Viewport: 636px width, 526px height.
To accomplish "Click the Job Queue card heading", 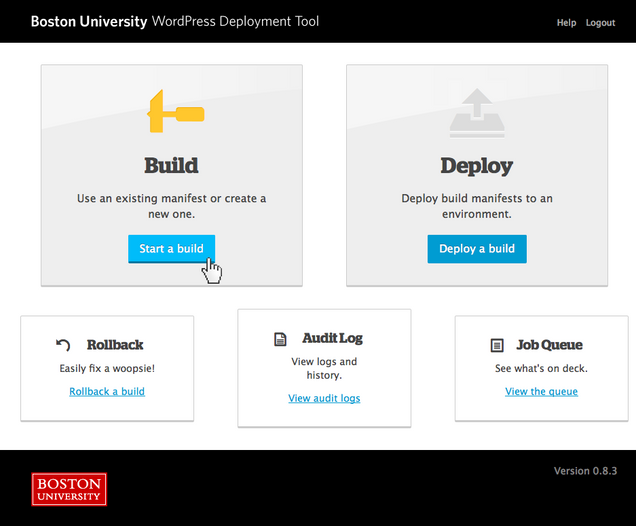I will (549, 345).
